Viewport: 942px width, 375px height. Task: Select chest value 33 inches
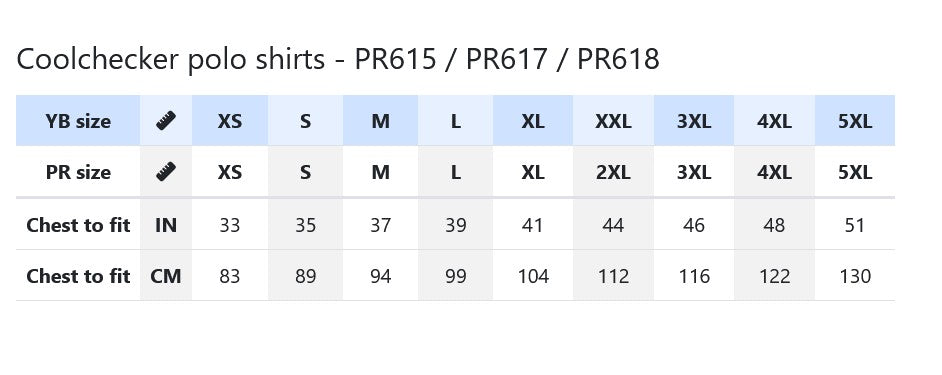point(230,225)
